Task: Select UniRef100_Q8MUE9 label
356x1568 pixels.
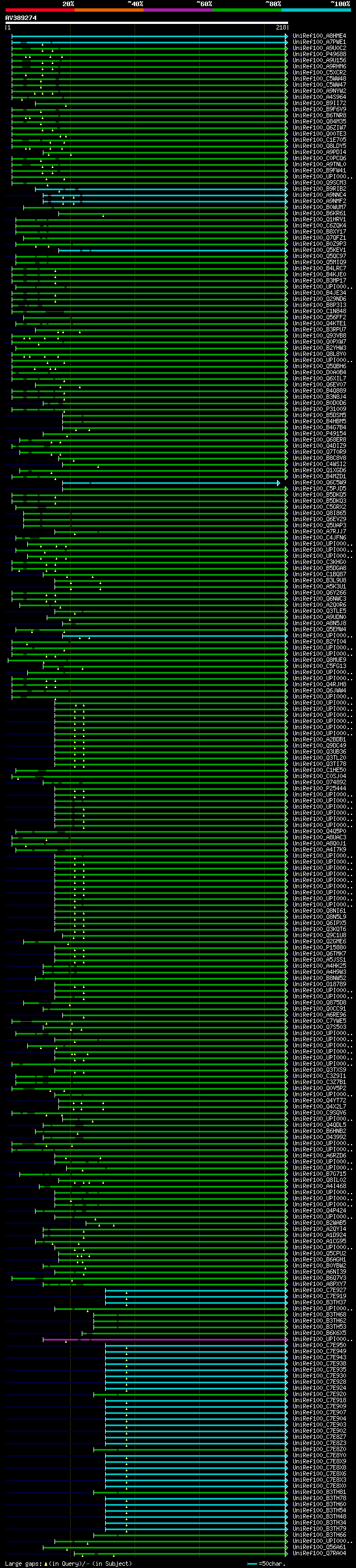Action: tap(319, 660)
